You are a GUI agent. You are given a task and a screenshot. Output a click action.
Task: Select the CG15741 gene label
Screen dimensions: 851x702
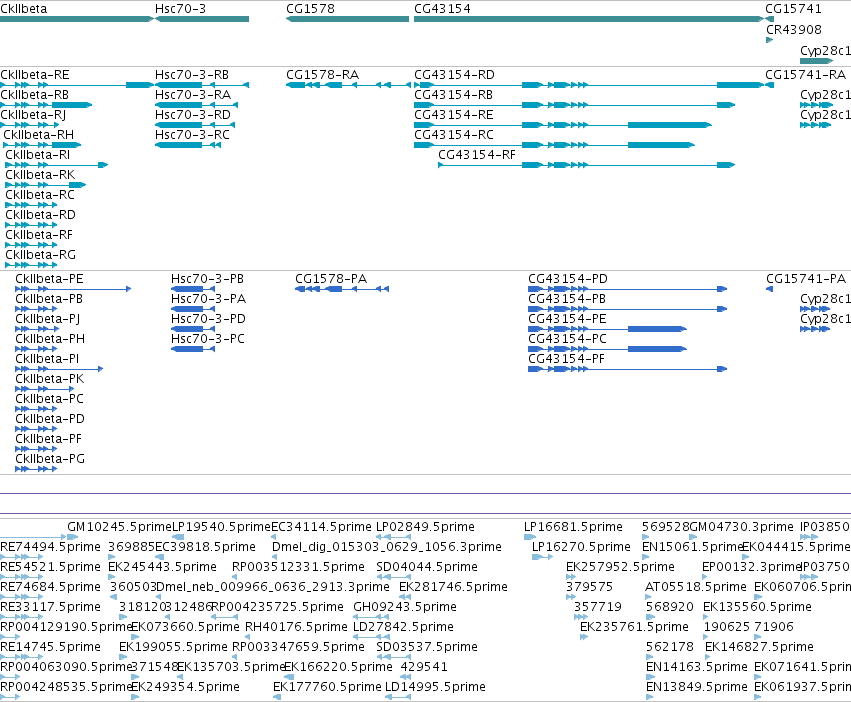tap(793, 9)
